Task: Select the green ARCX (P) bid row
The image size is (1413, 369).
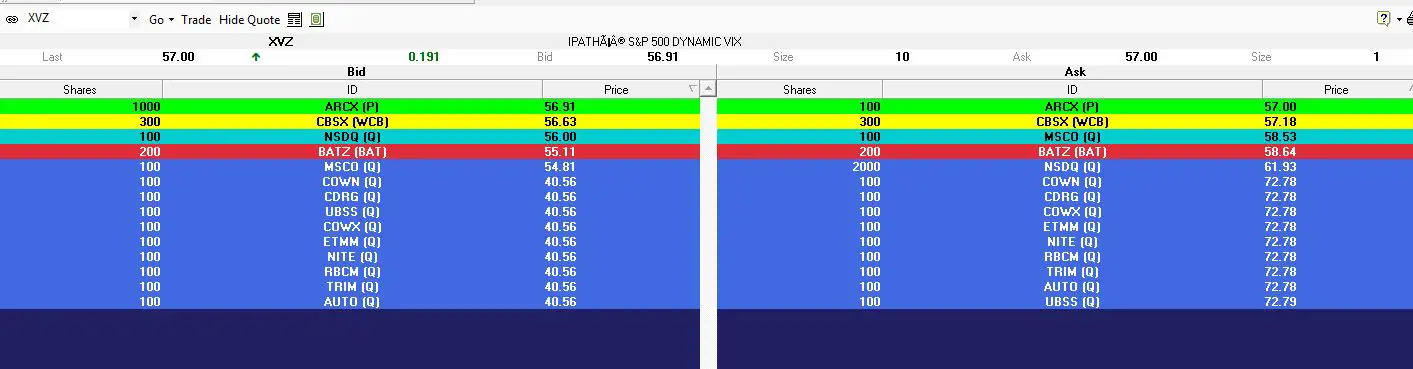Action: click(x=350, y=106)
